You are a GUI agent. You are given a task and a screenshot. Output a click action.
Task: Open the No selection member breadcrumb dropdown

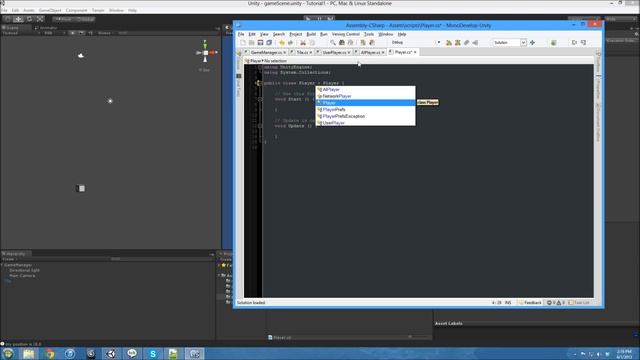click(x=276, y=61)
